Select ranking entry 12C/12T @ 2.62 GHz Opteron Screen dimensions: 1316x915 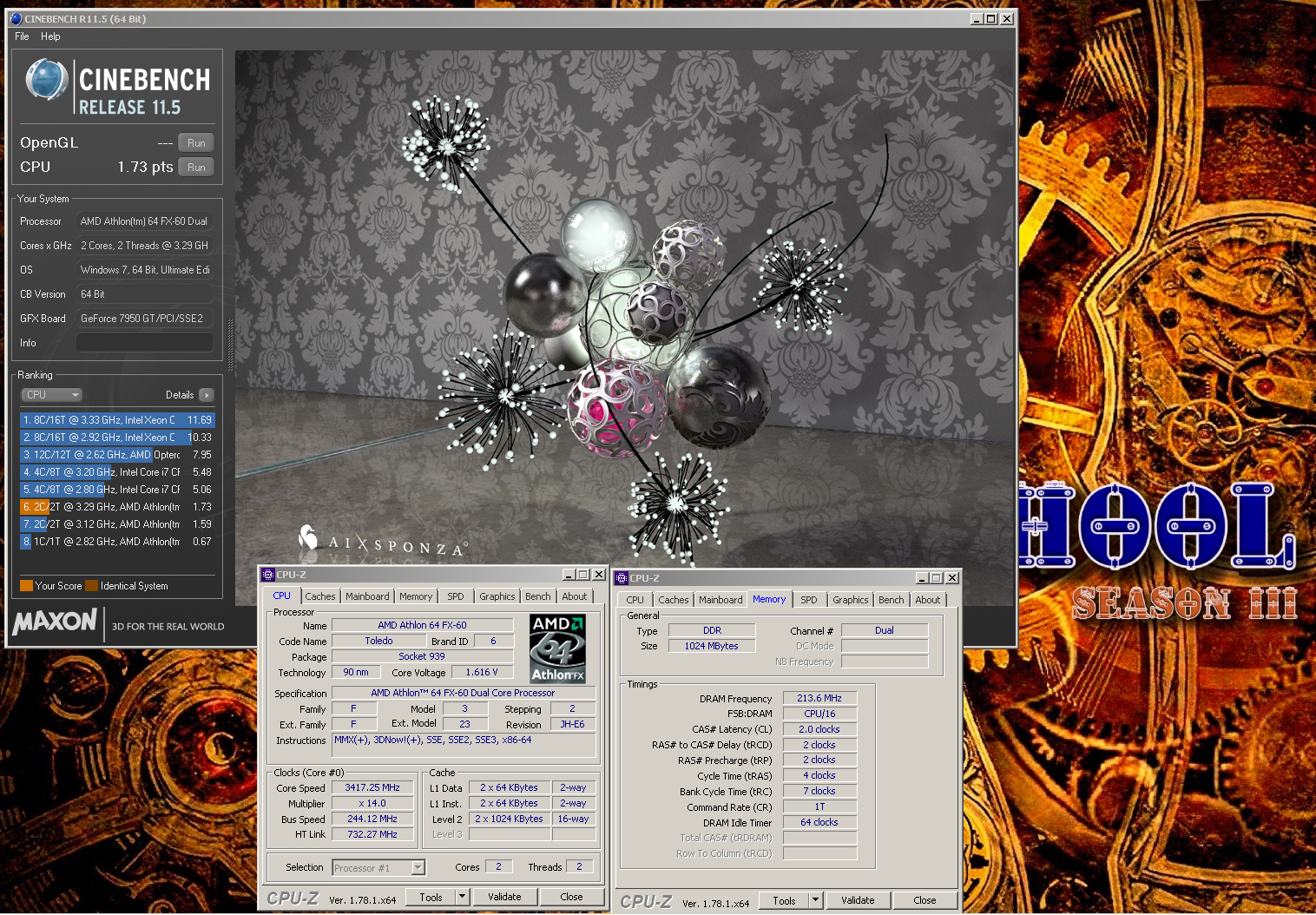point(116,455)
